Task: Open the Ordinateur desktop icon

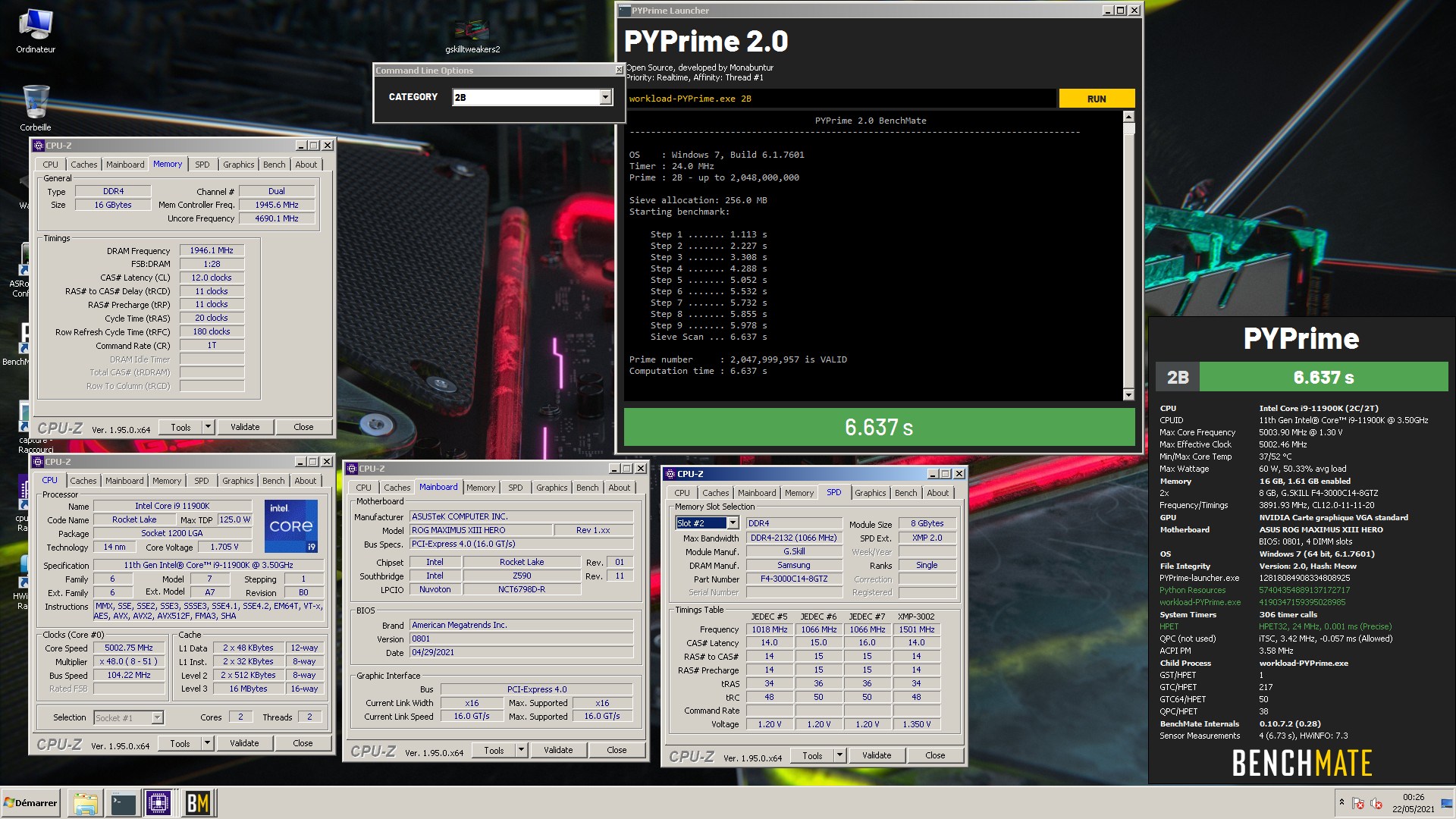Action: tap(36, 31)
